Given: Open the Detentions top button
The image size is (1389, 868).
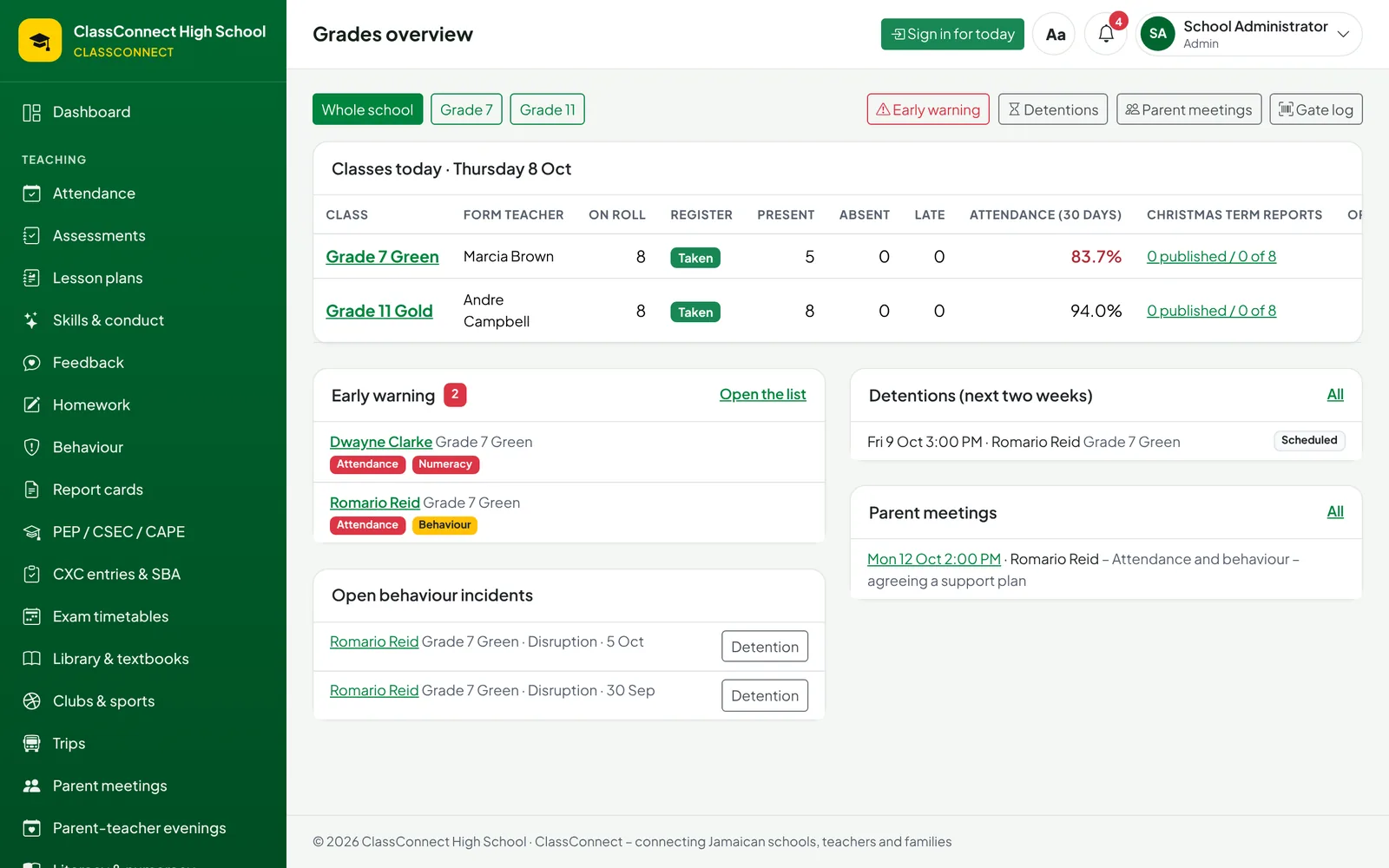Looking at the screenshot, I should (1053, 109).
